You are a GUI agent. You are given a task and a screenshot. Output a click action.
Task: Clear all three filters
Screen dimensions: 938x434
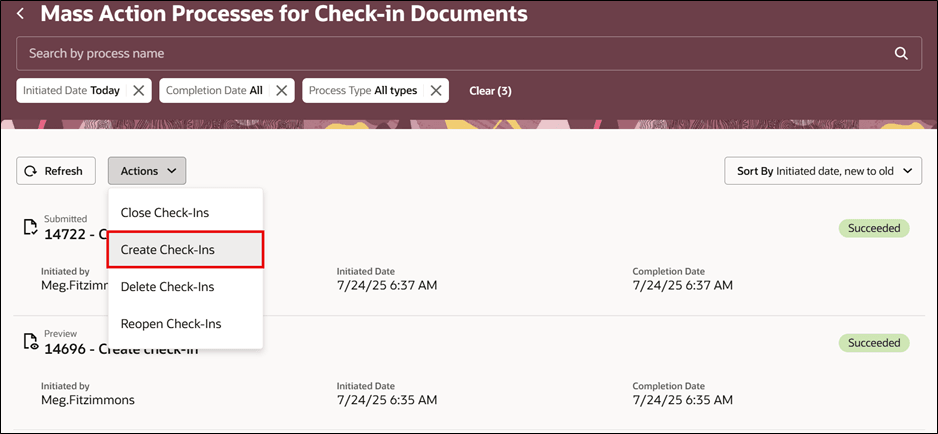pyautogui.click(x=490, y=91)
